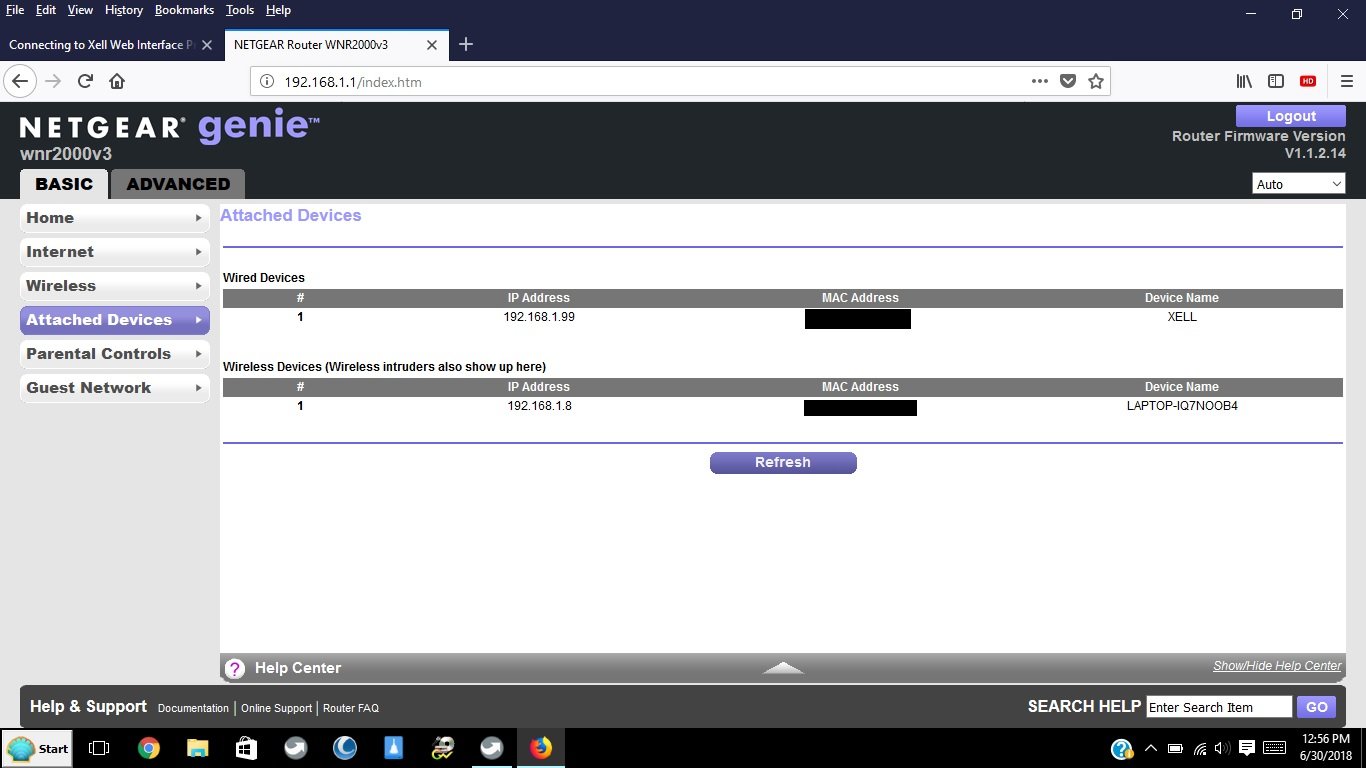Click the Help Center question mark icon
The image size is (1366, 768).
point(235,669)
